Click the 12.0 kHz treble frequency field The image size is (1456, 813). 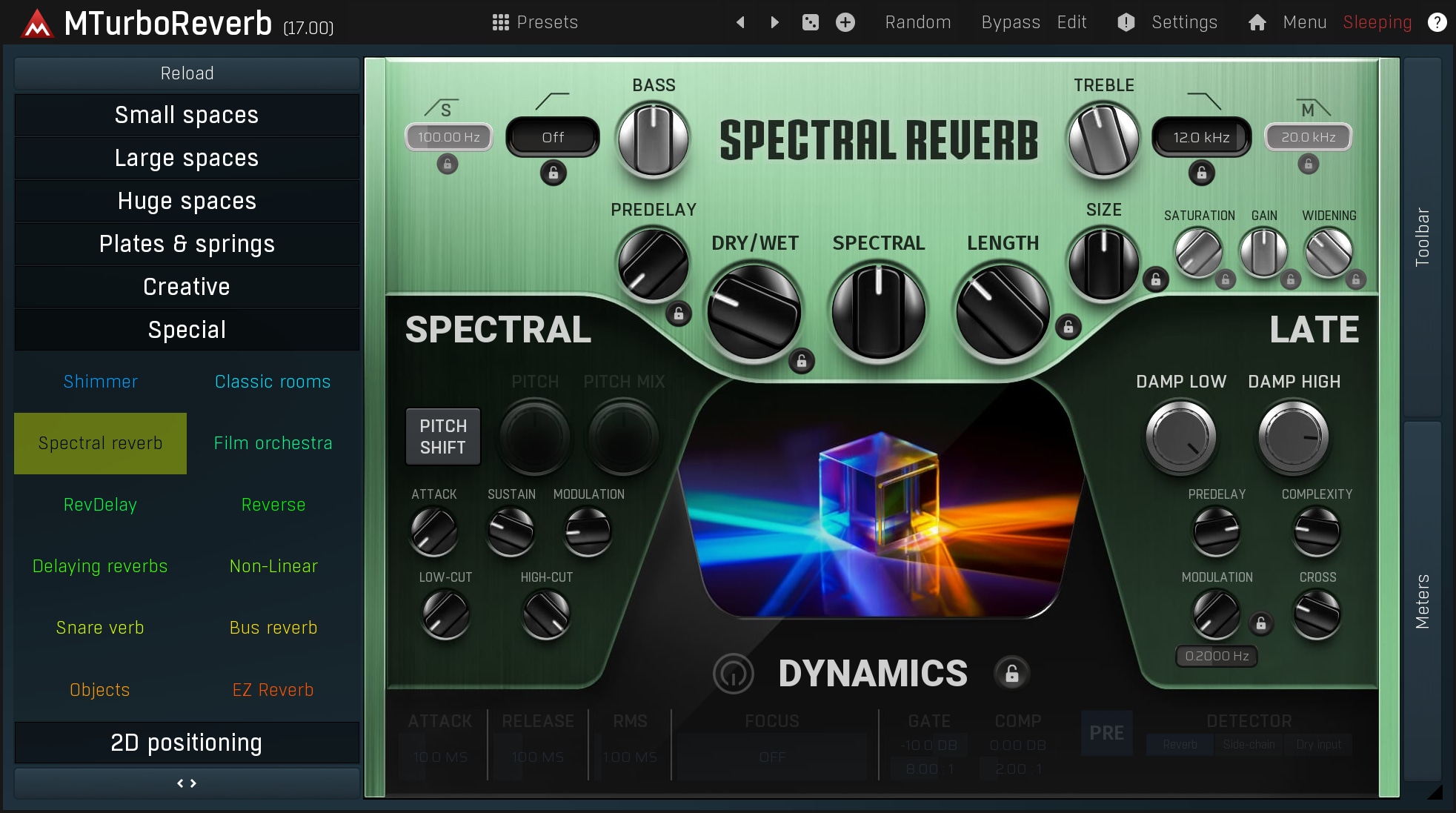pos(1200,137)
